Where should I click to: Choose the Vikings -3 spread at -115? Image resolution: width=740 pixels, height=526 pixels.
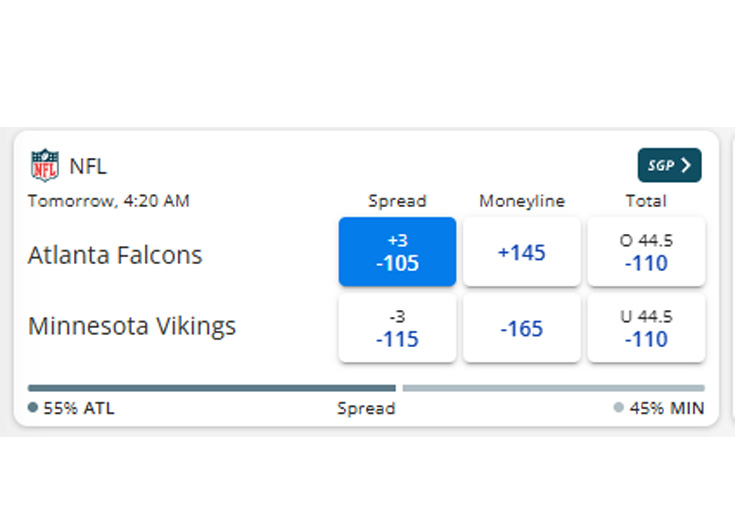pos(397,327)
